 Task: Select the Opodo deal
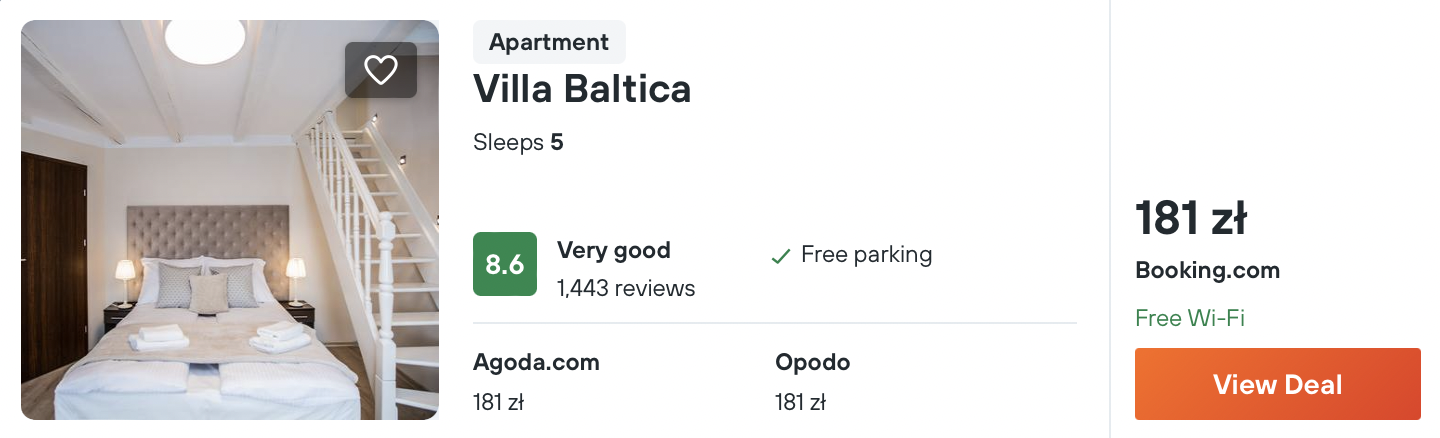click(812, 362)
